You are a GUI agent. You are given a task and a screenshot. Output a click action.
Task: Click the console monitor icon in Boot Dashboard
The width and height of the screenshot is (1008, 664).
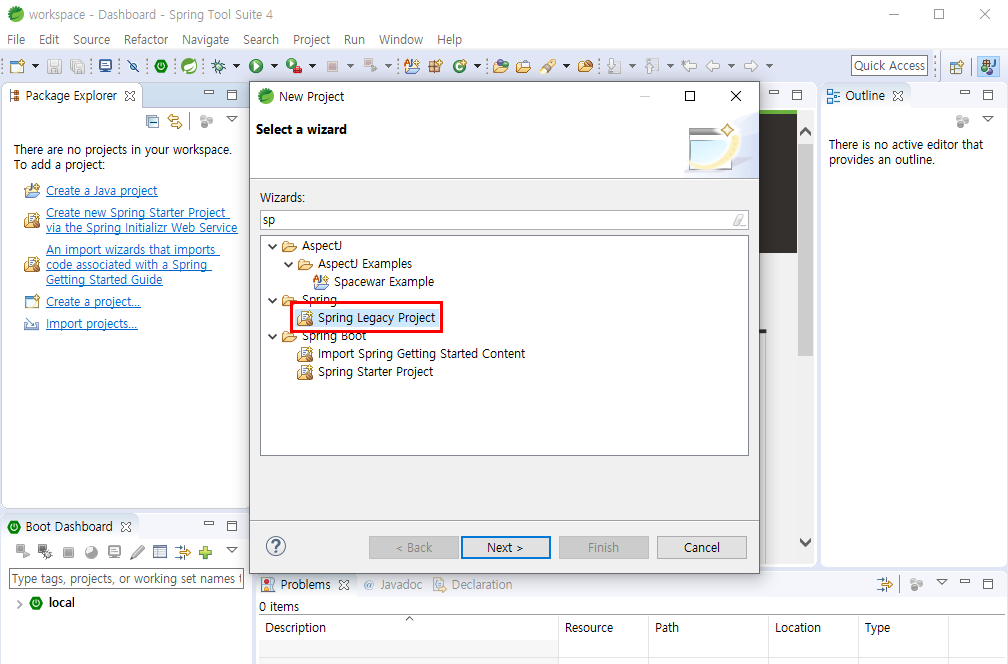pos(114,552)
